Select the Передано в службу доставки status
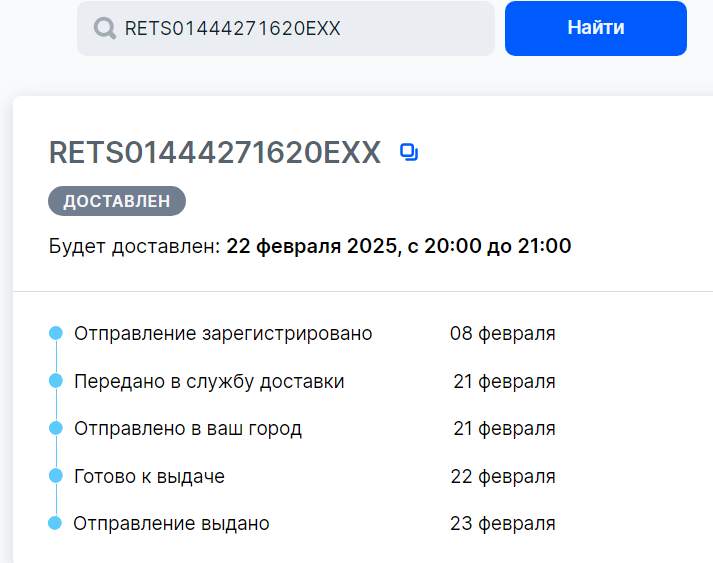713x563 pixels. point(209,381)
